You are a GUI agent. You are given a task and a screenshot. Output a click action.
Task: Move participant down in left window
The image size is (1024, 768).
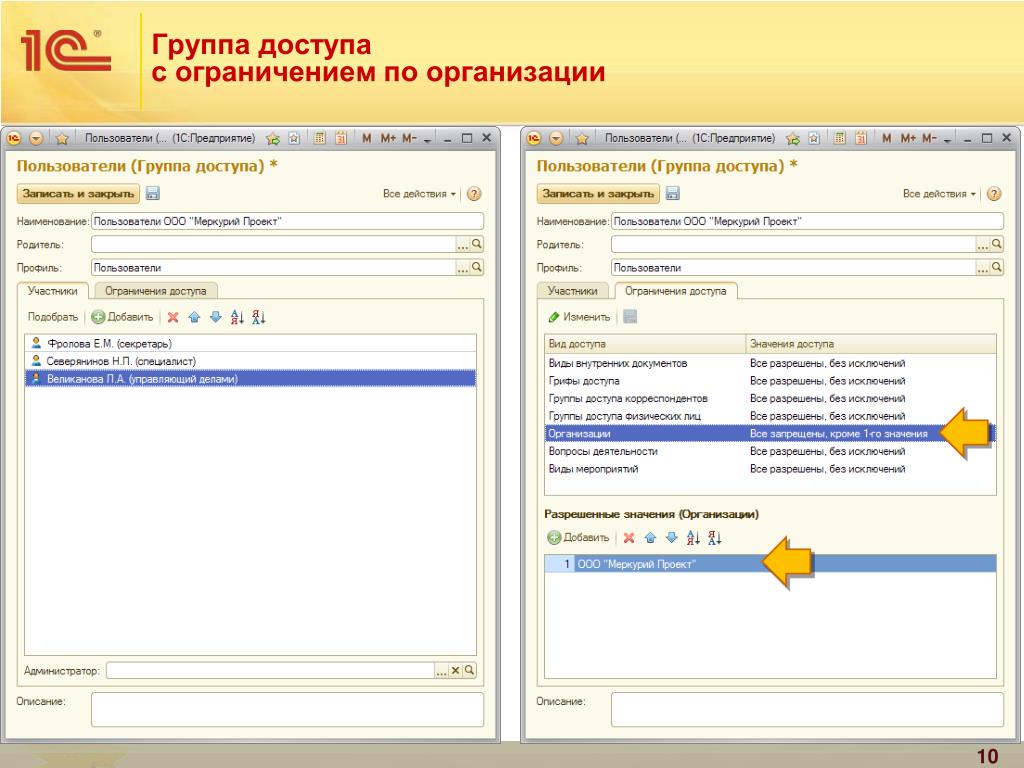coord(216,317)
